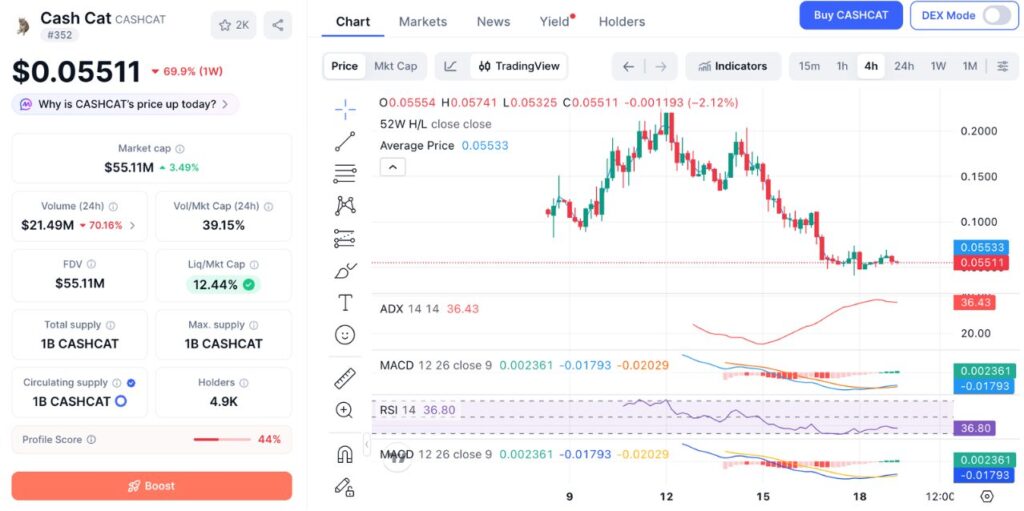Toggle the magnet snap mode

345,453
